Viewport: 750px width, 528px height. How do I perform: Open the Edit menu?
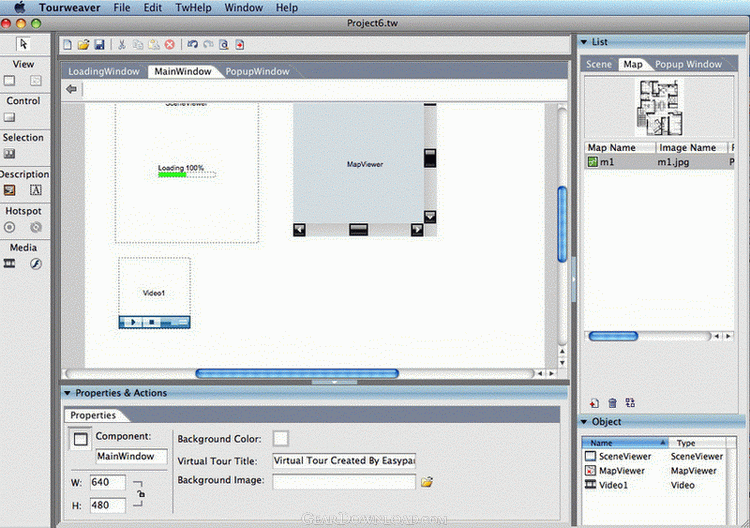click(153, 8)
